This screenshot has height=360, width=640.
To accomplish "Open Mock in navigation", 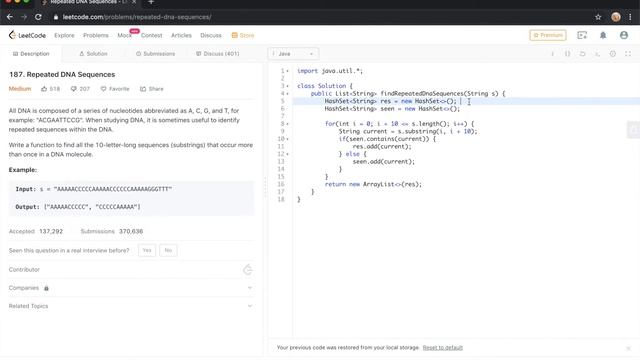I will point(124,36).
